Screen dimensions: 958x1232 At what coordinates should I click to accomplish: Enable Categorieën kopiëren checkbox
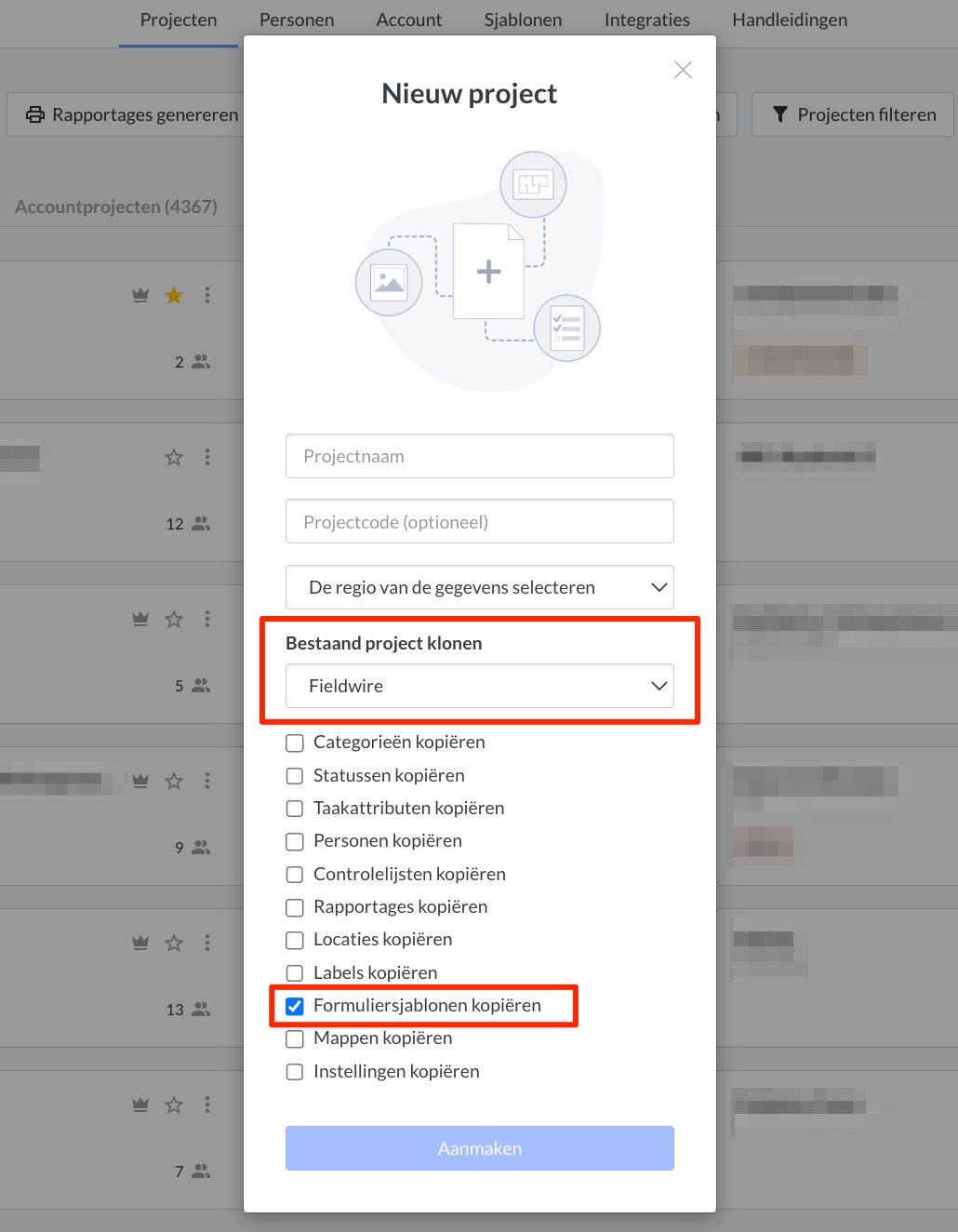click(295, 743)
